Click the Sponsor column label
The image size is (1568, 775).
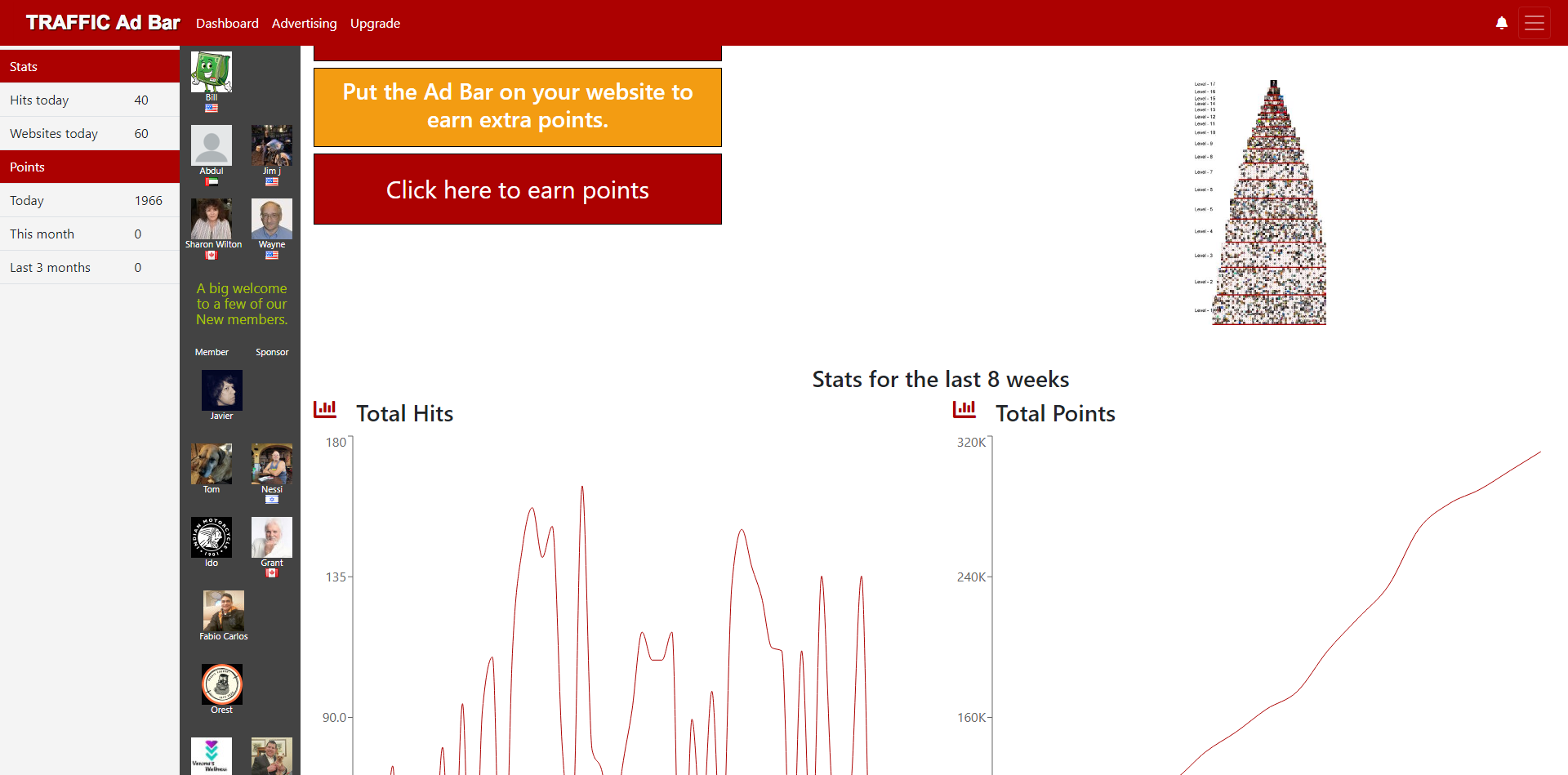tap(272, 352)
